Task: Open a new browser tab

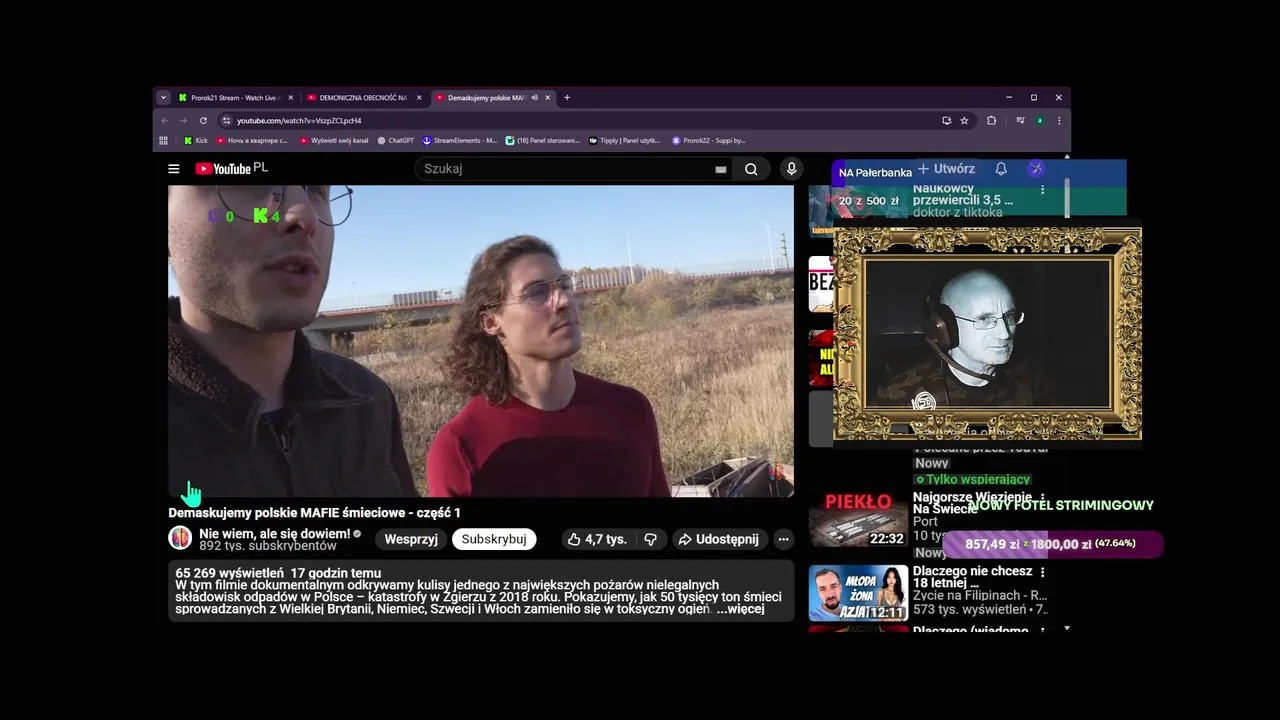Action: coord(567,97)
